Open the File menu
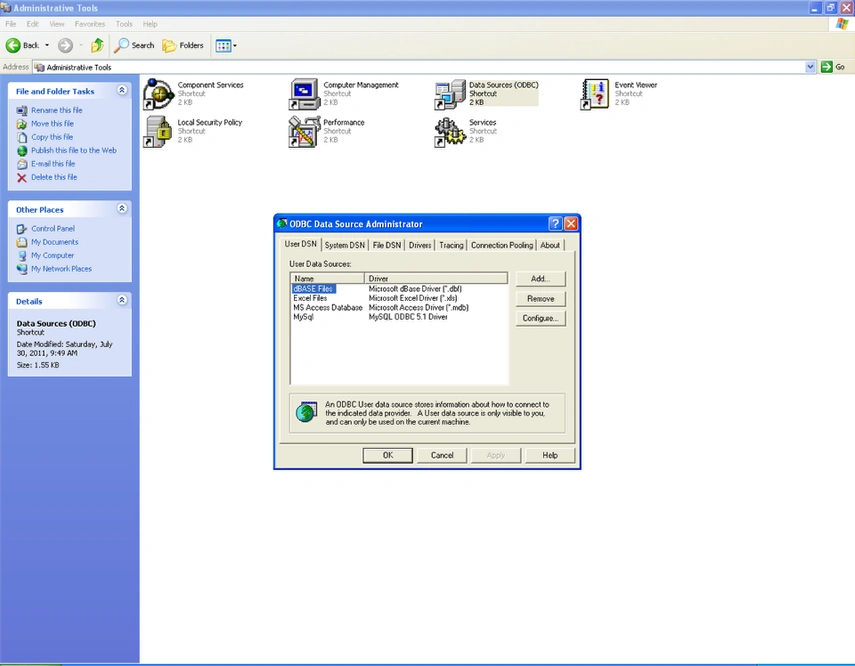 (x=10, y=24)
